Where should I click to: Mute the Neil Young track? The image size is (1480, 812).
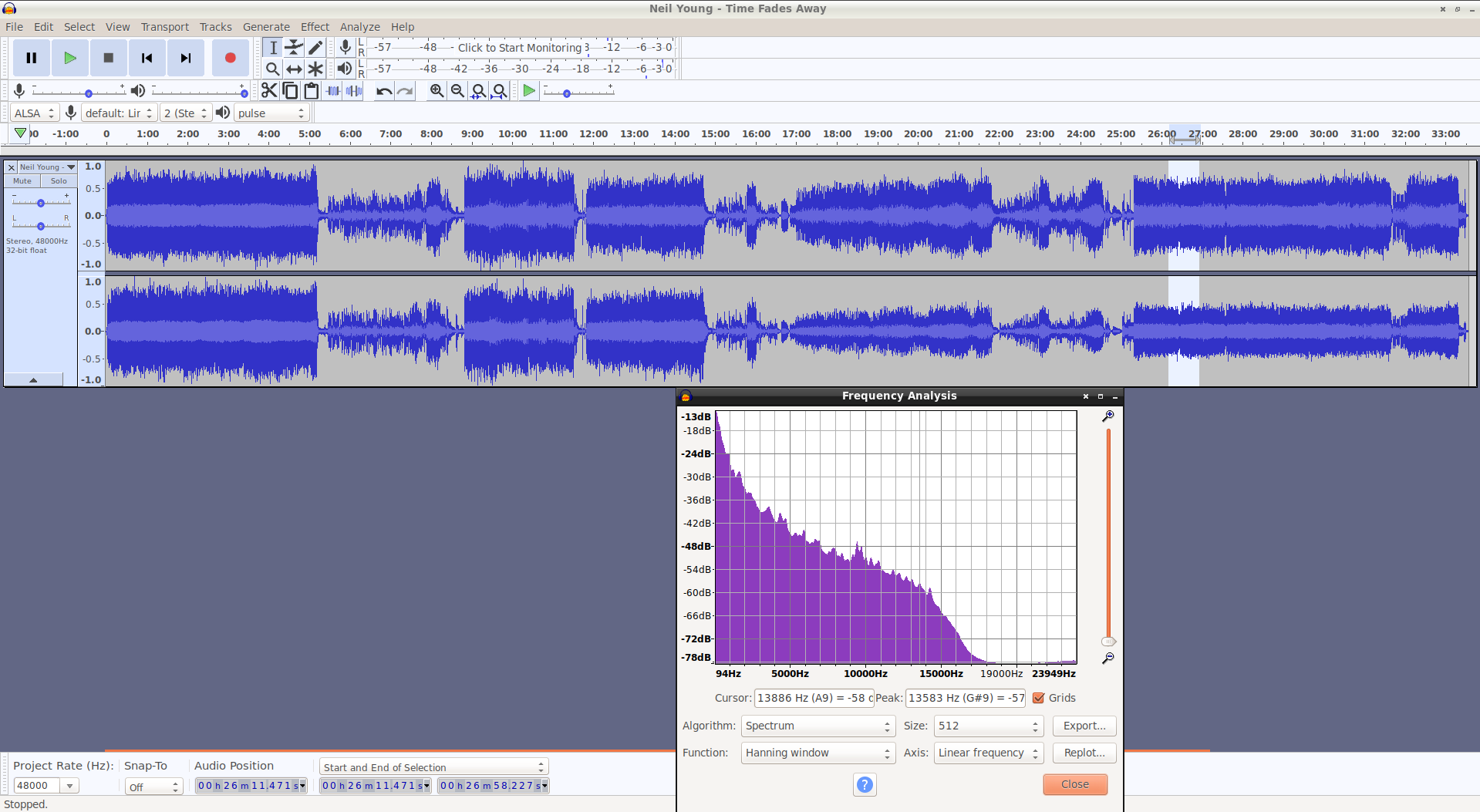[22, 181]
